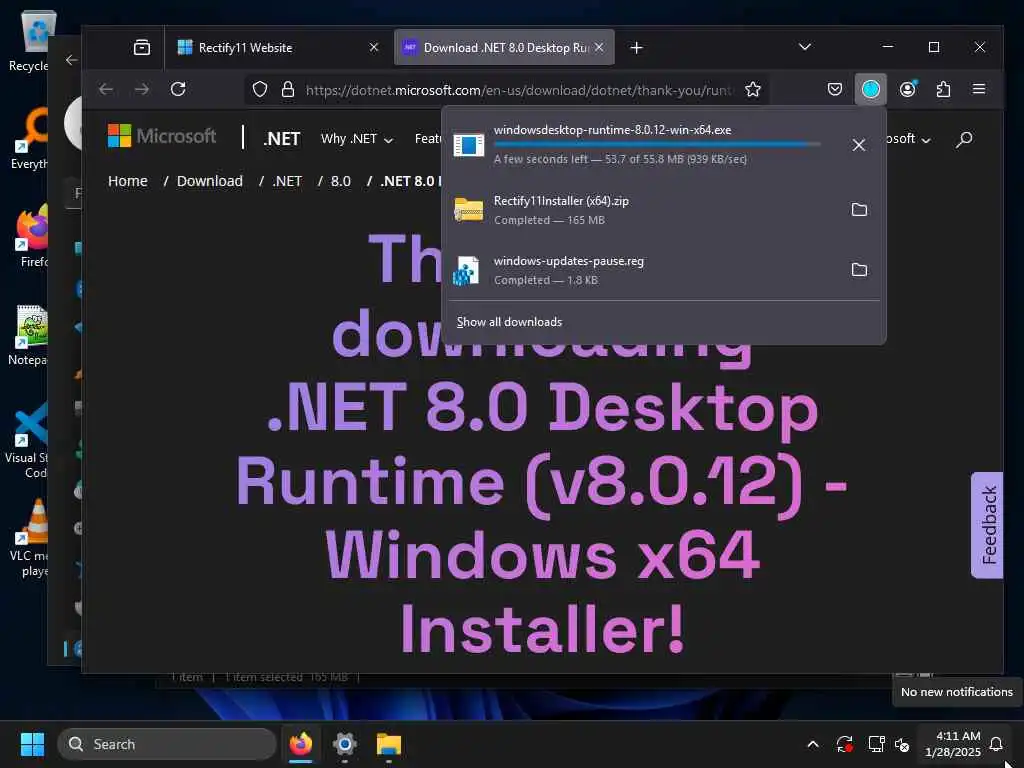Click the muted volume tray icon
Screen dimensions: 1024x768
[x=902, y=744]
